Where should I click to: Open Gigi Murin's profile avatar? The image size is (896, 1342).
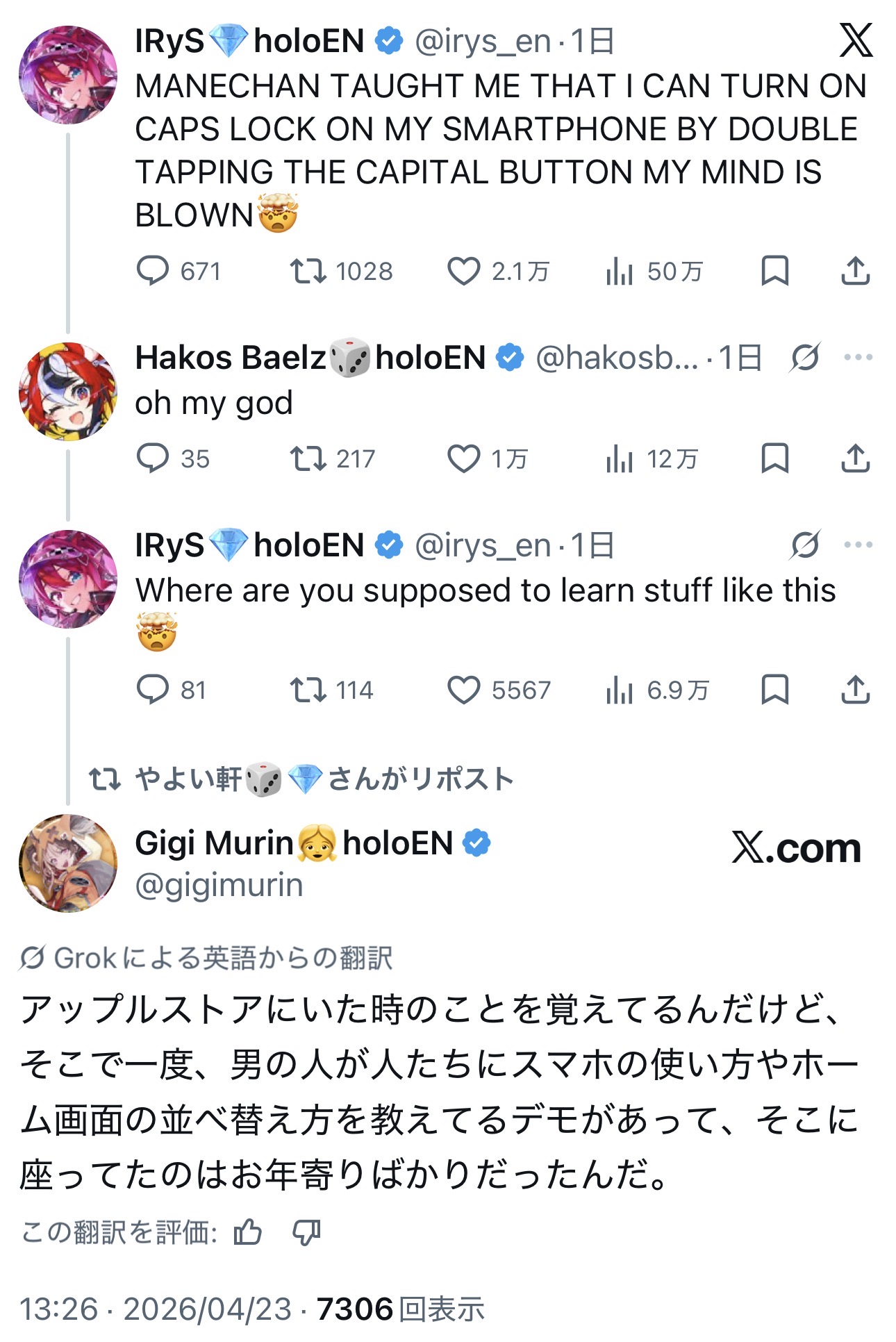(x=67, y=863)
